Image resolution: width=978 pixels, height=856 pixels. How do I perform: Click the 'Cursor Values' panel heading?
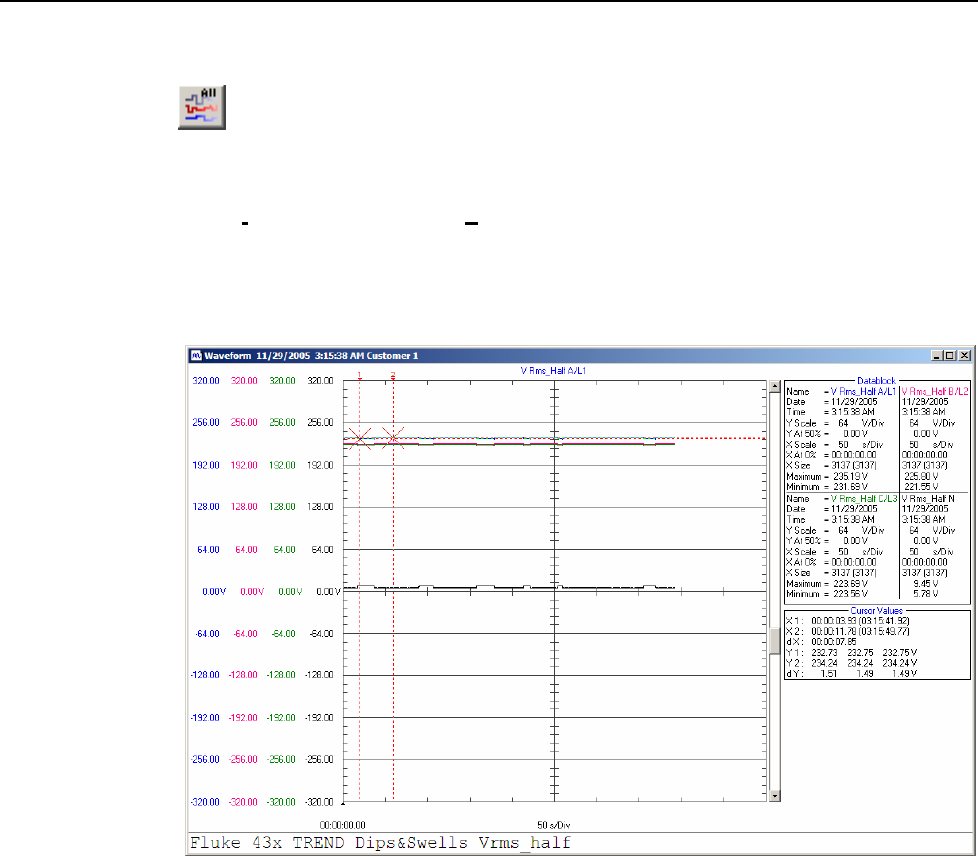876,611
